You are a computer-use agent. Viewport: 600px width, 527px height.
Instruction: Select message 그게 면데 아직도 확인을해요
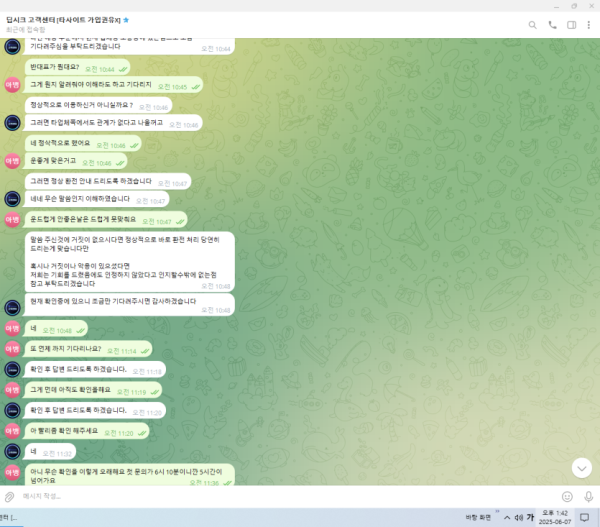tap(93, 390)
